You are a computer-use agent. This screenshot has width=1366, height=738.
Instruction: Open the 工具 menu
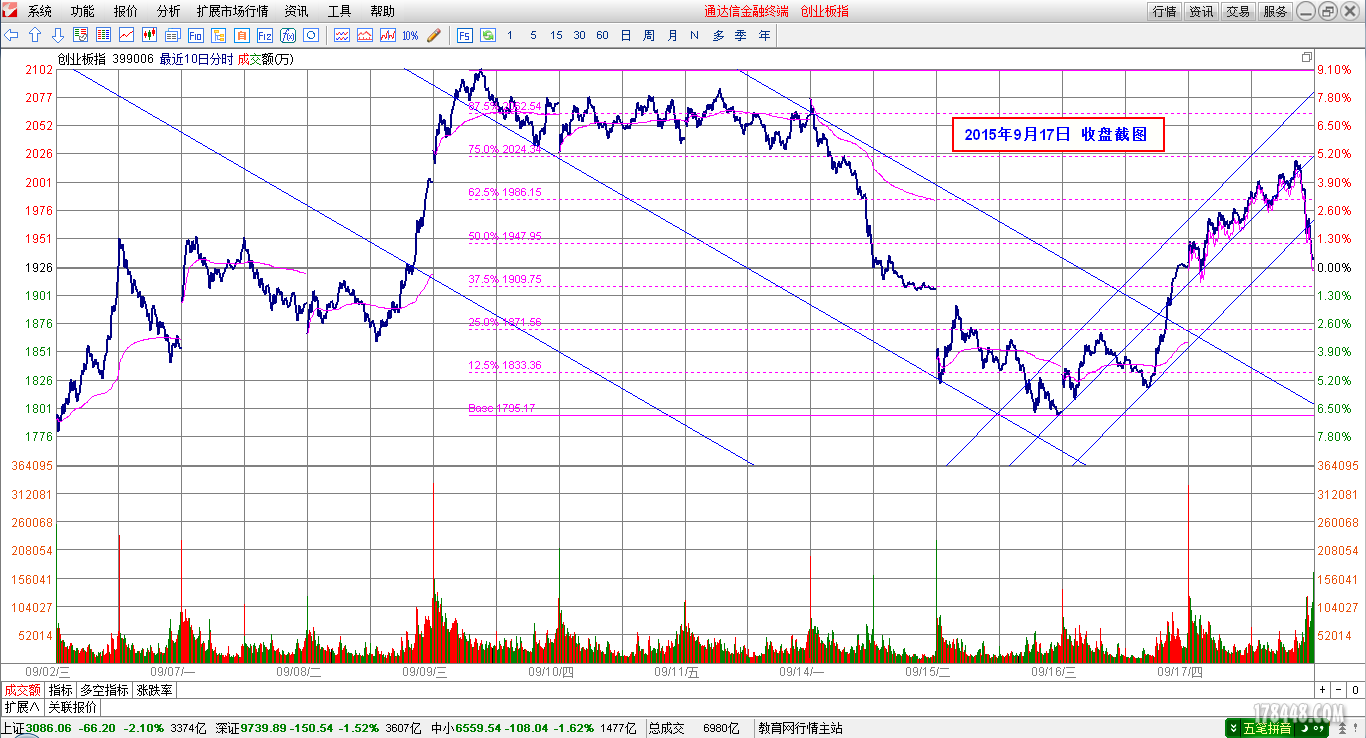340,11
